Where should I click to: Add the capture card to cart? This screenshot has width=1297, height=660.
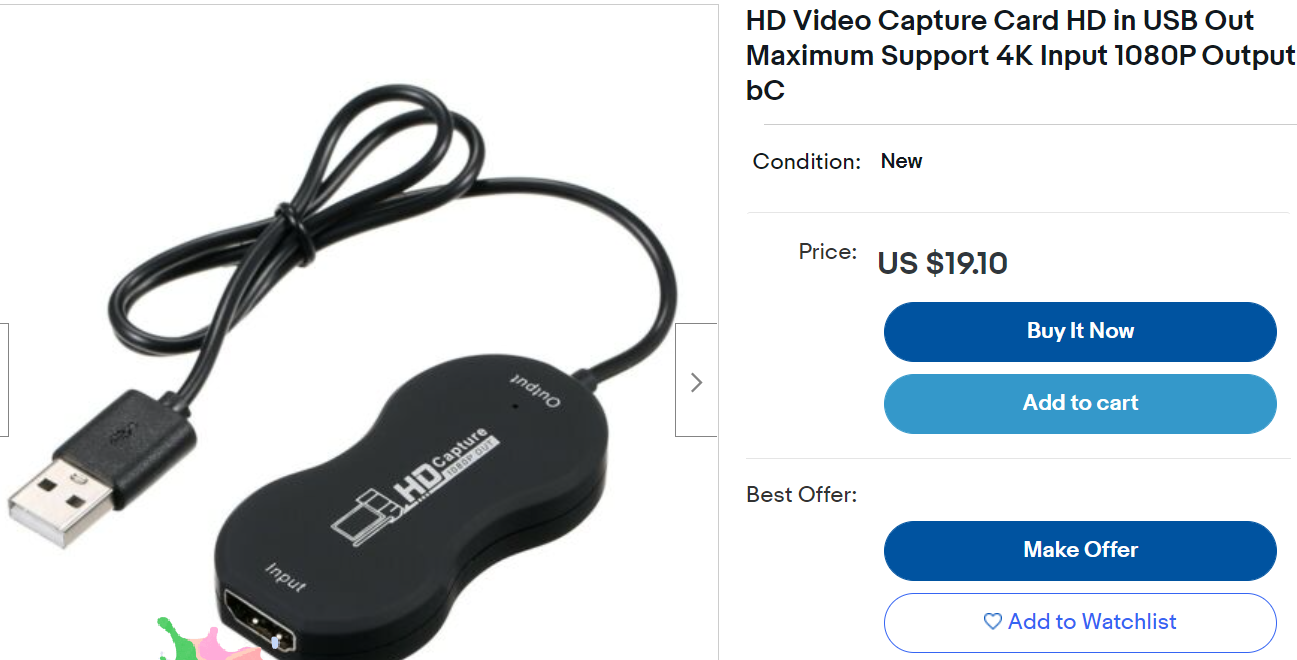1080,403
